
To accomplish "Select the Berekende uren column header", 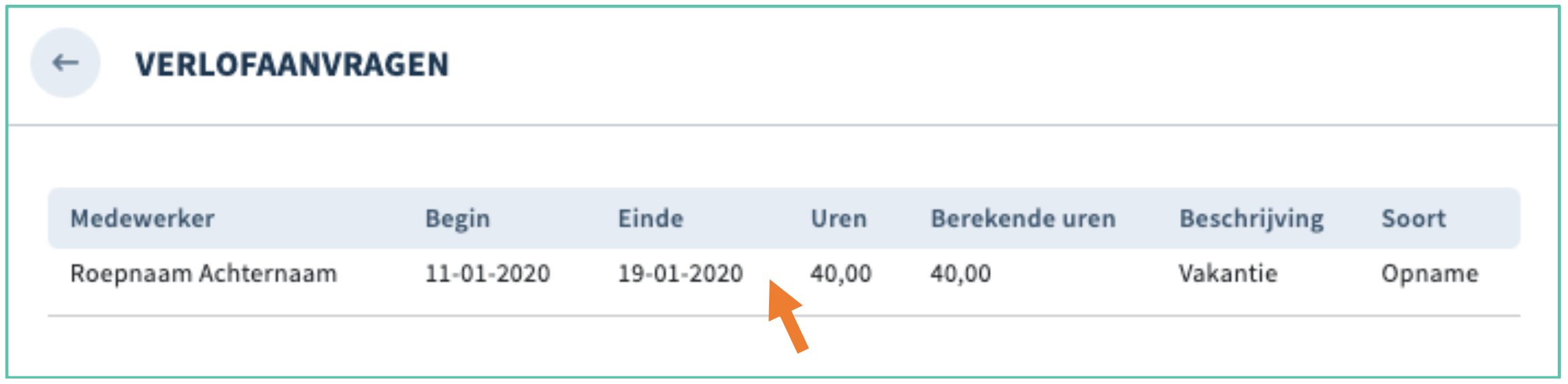I will (1023, 219).
